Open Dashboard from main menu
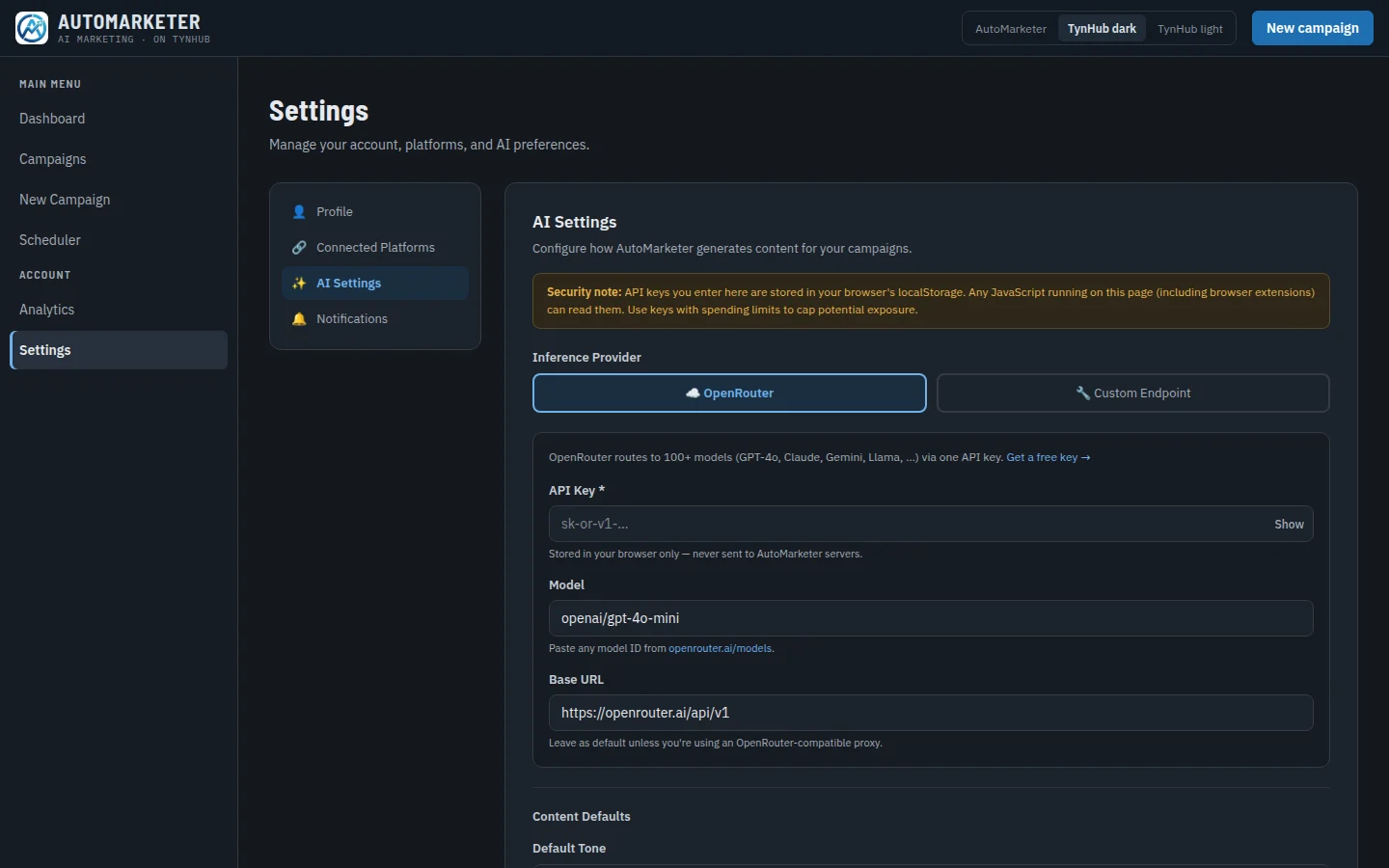1389x868 pixels. [119, 119]
